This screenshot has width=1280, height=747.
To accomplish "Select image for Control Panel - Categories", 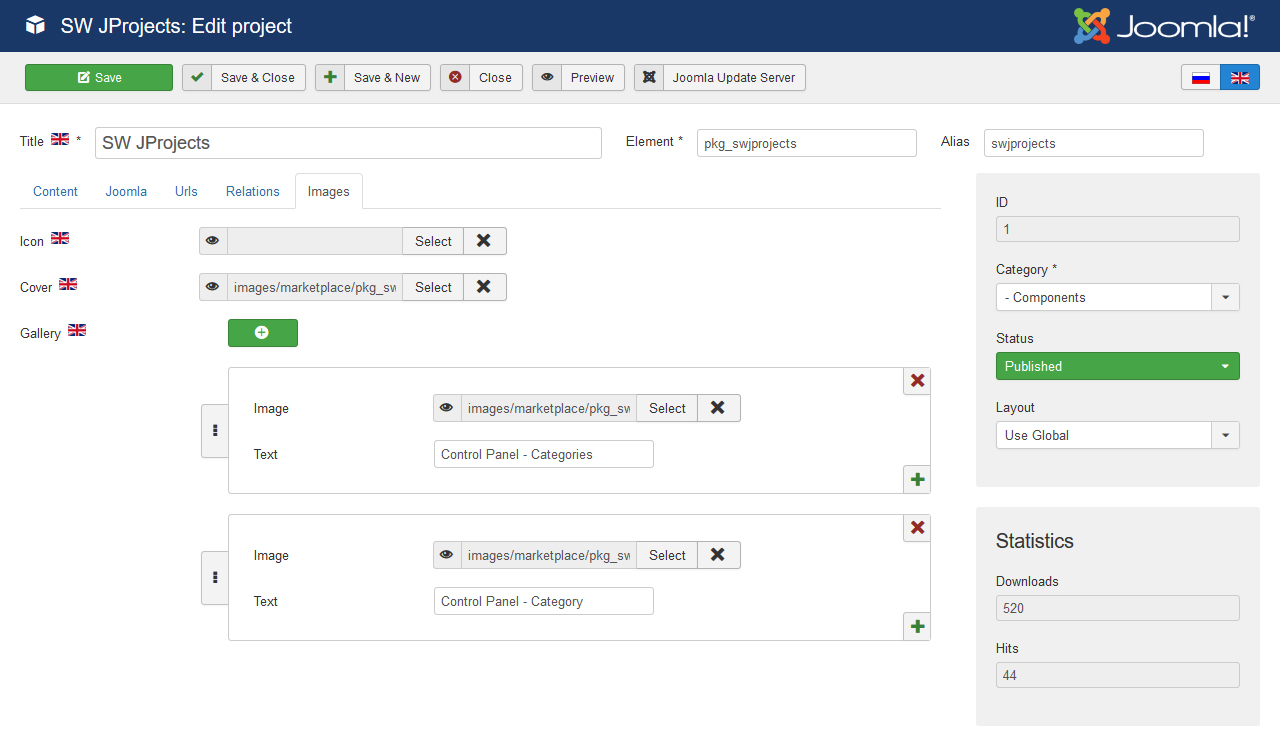I will 667,408.
